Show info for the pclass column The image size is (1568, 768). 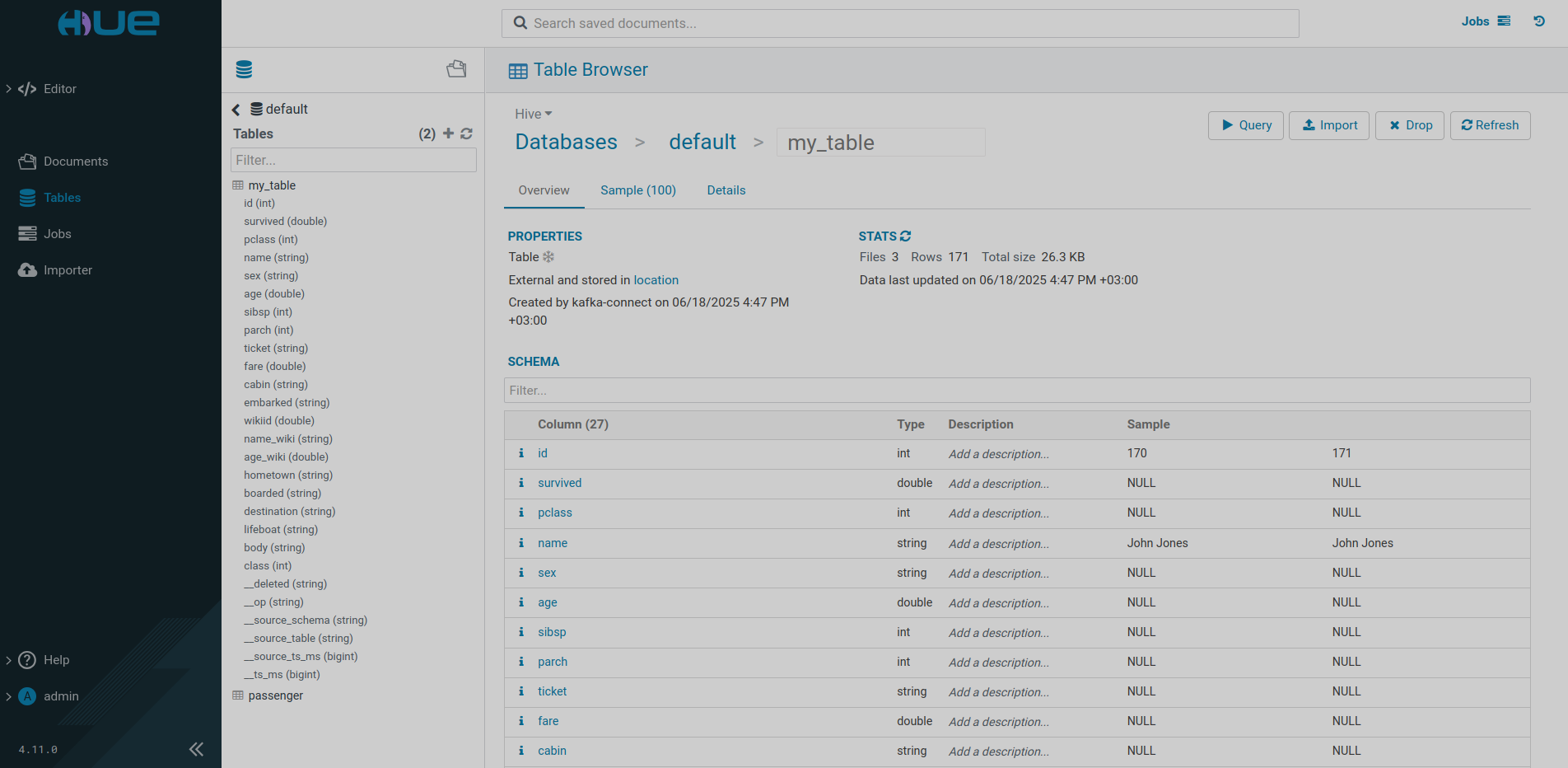520,513
